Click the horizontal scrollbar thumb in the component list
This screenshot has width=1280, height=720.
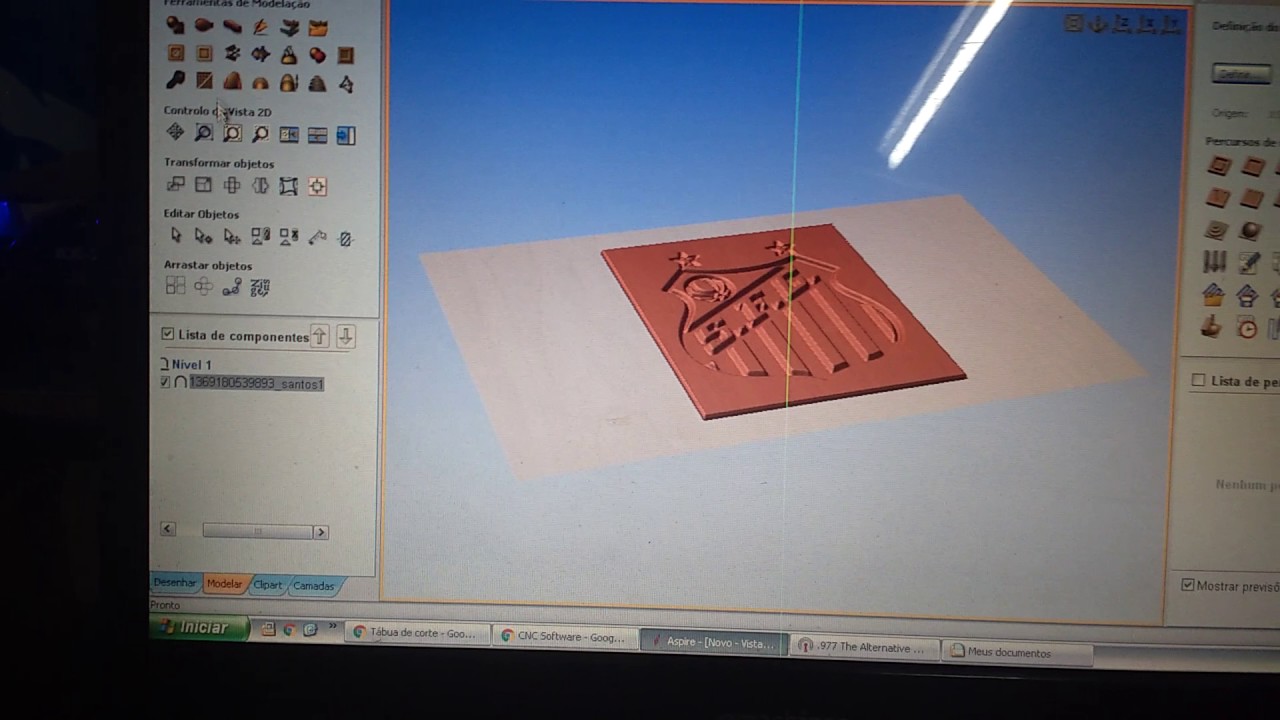258,531
